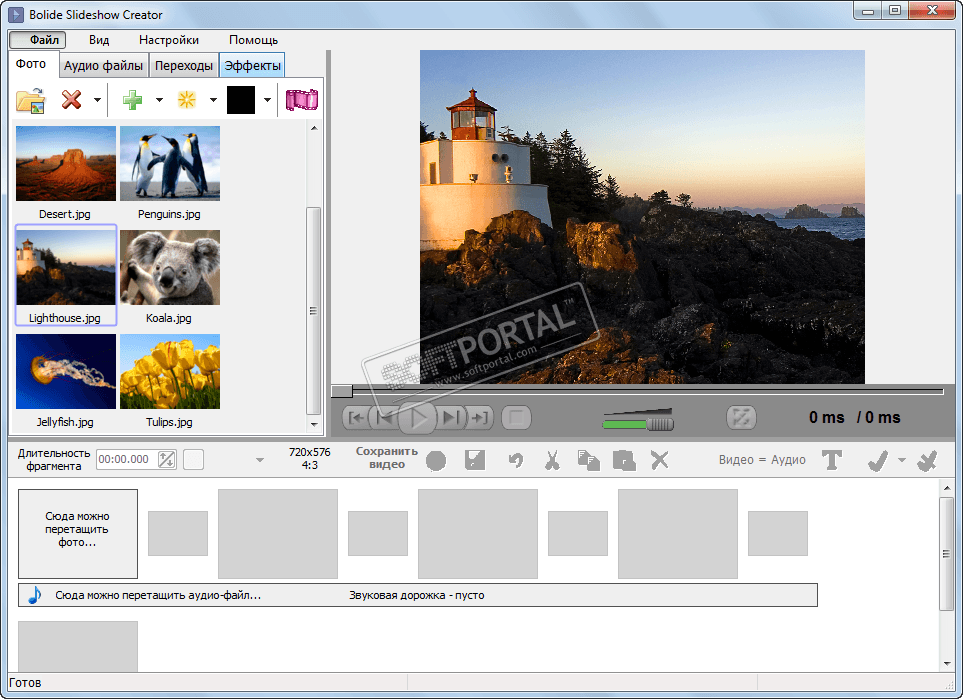This screenshot has width=963, height=699.
Task: Click the scissors cut icon
Action: [552, 460]
